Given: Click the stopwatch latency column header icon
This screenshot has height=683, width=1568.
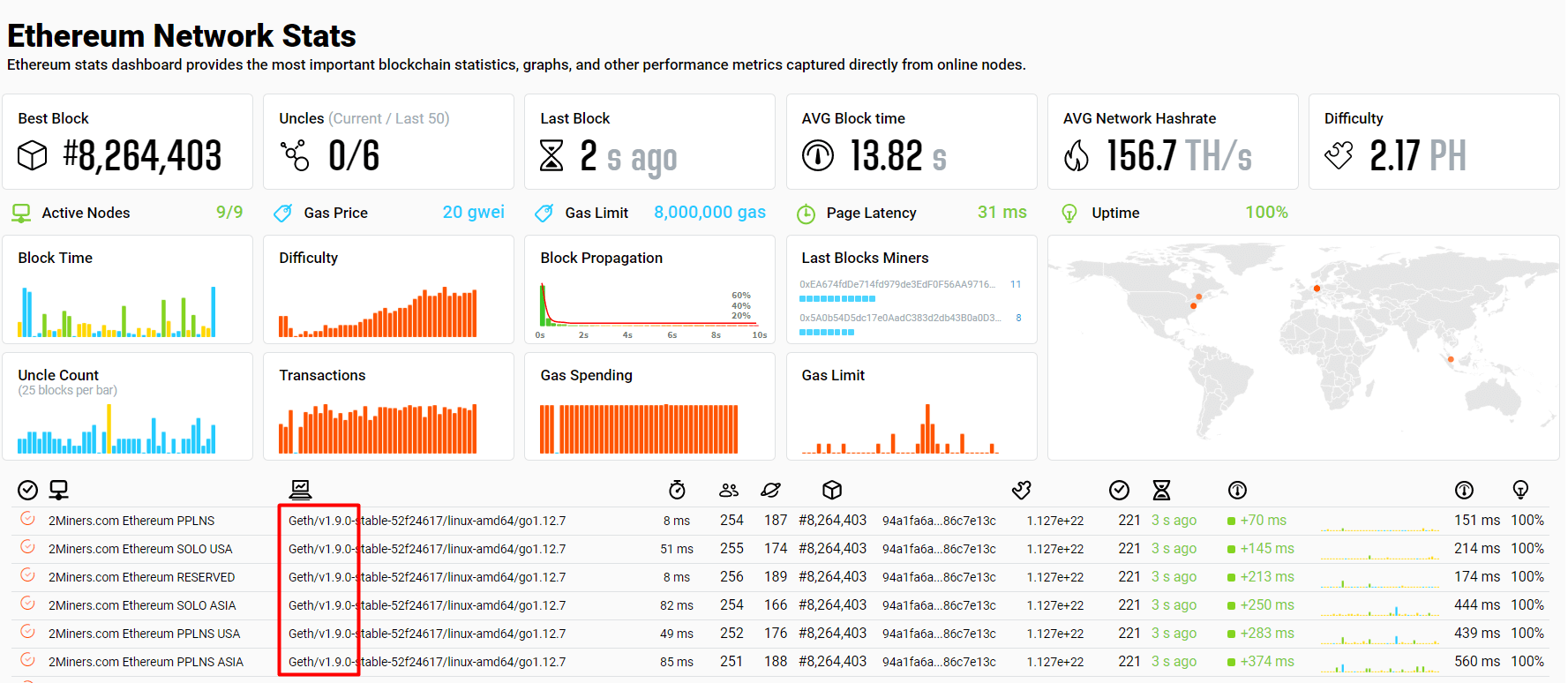Looking at the screenshot, I should coord(677,490).
